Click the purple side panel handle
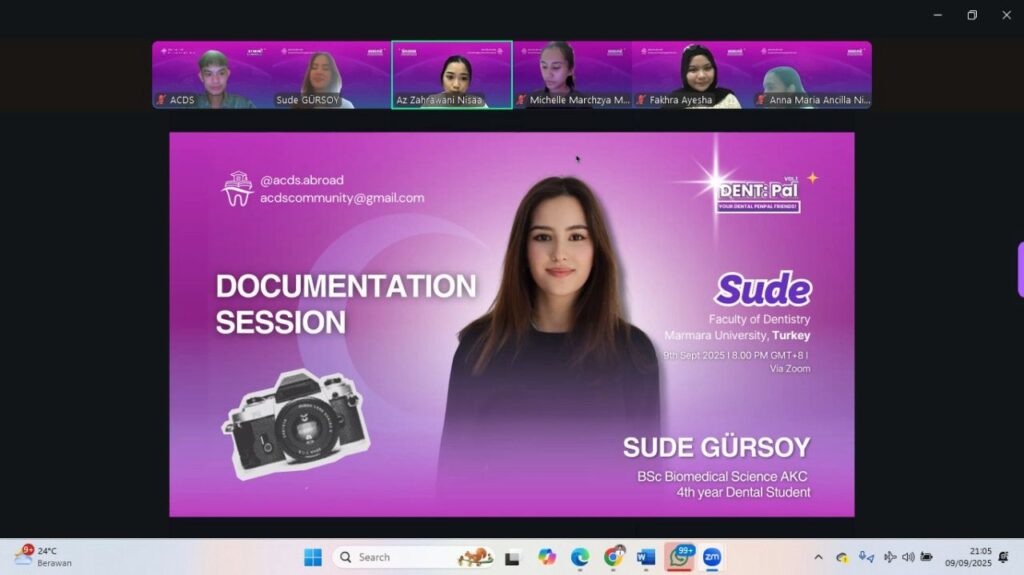The height and width of the screenshot is (575, 1024). point(1020,269)
